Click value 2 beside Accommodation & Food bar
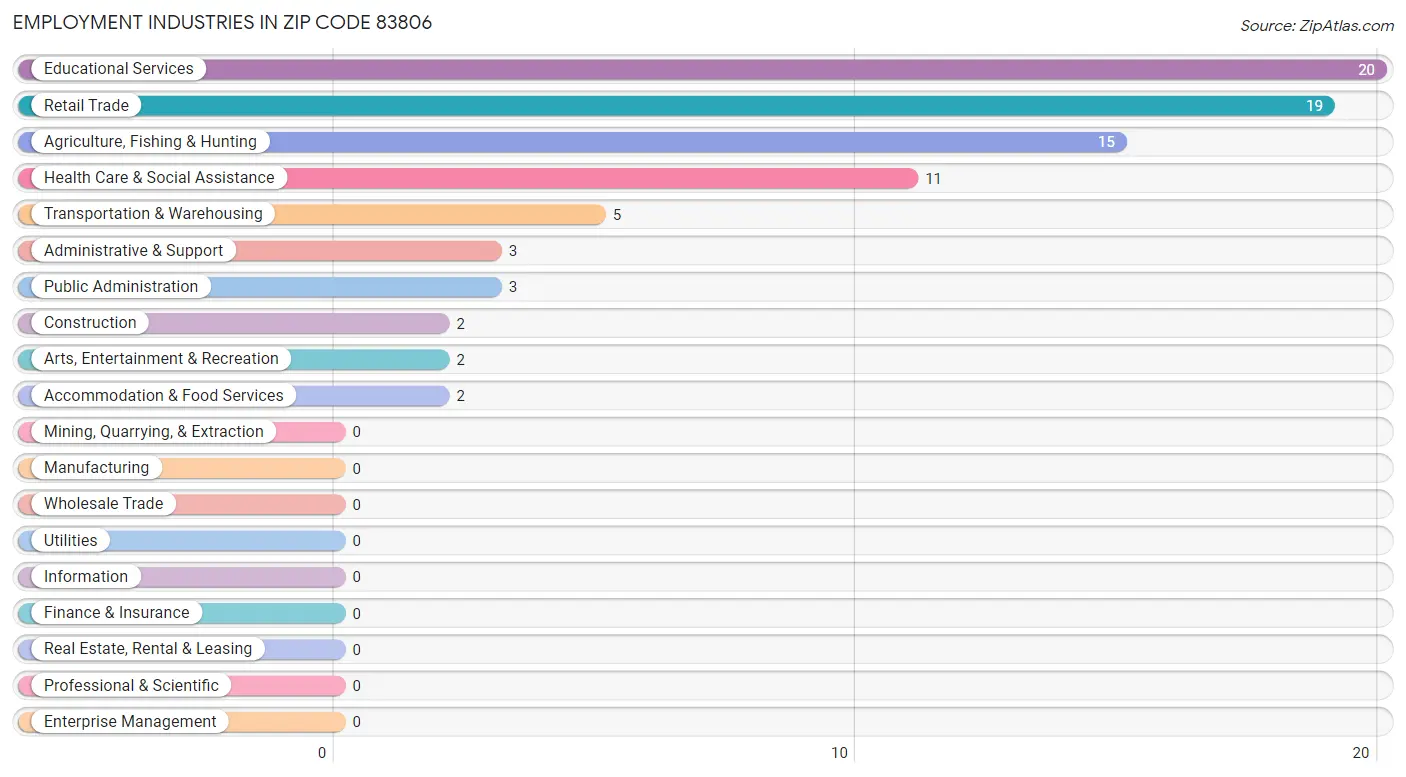 pyautogui.click(x=461, y=396)
